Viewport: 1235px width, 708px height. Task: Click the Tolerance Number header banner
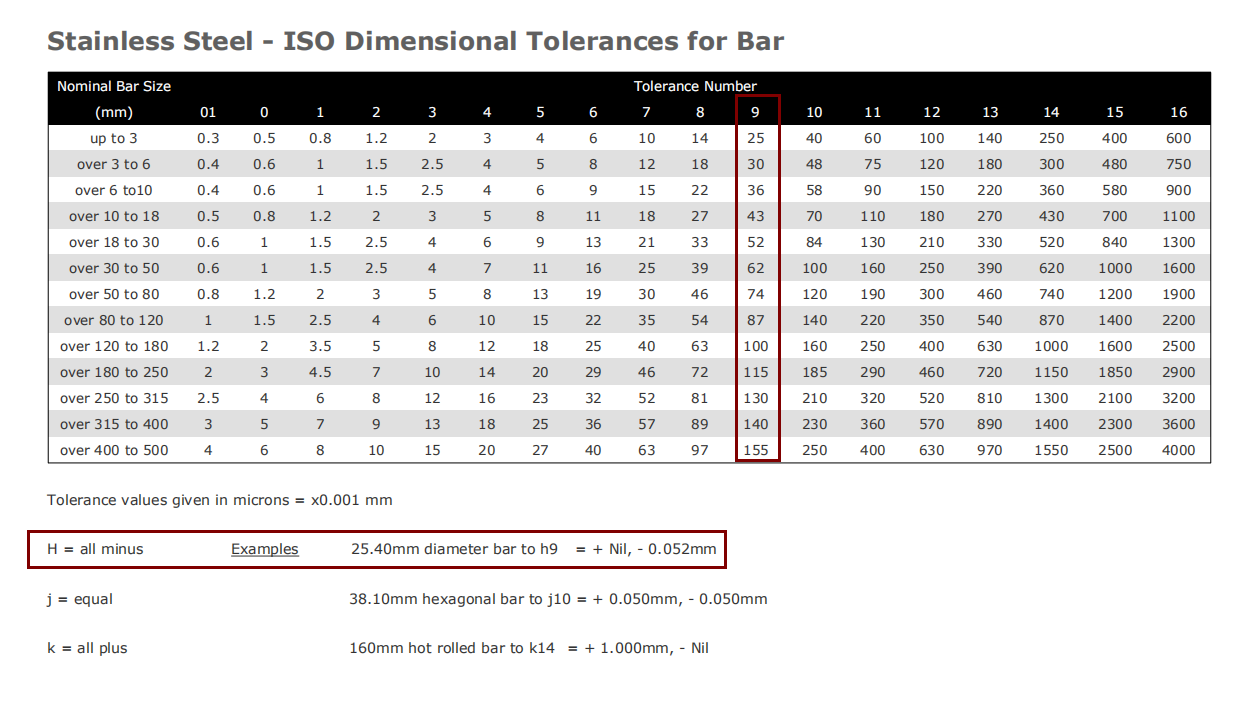(694, 86)
